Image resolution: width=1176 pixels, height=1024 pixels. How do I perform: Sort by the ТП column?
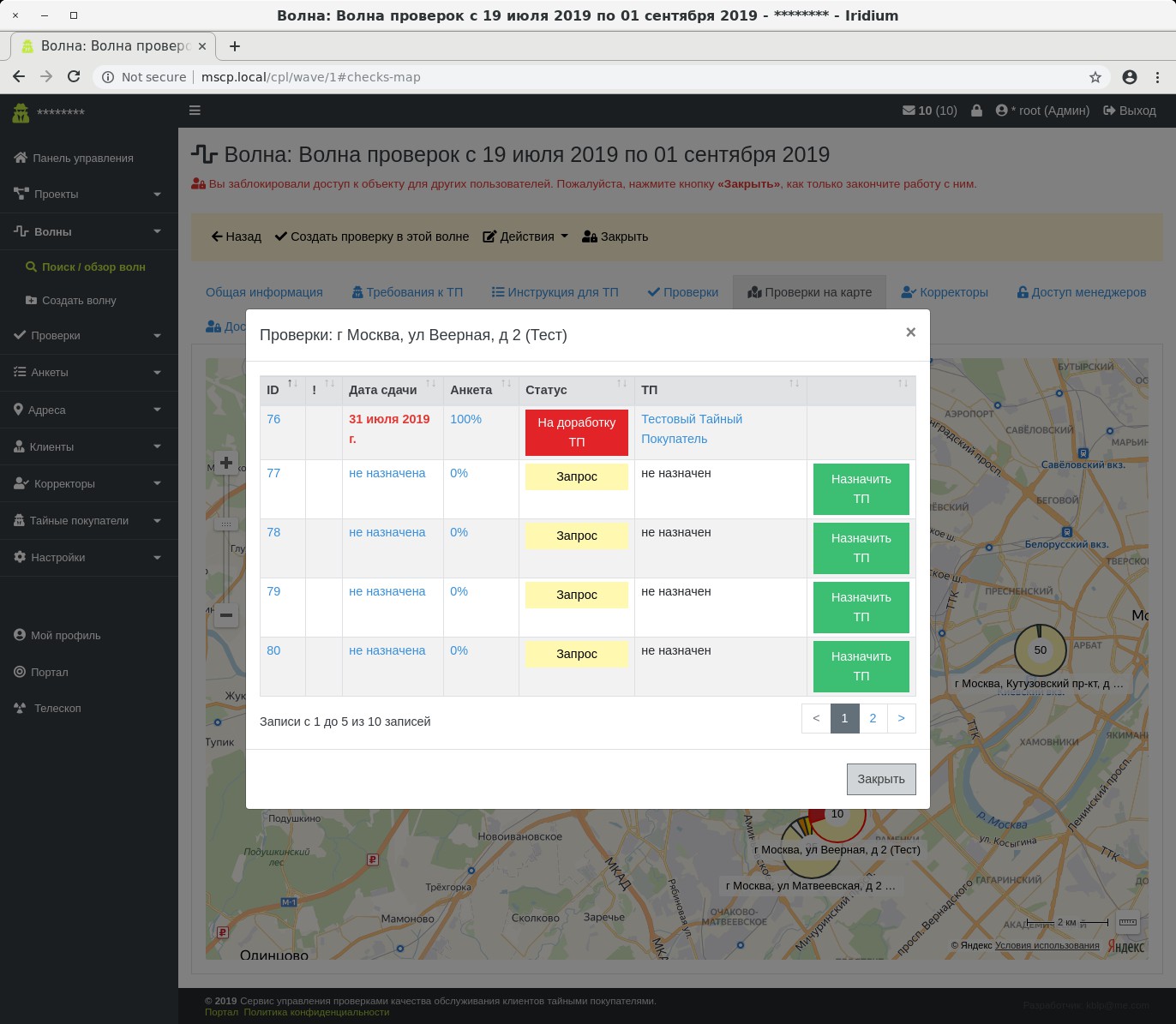pos(721,390)
